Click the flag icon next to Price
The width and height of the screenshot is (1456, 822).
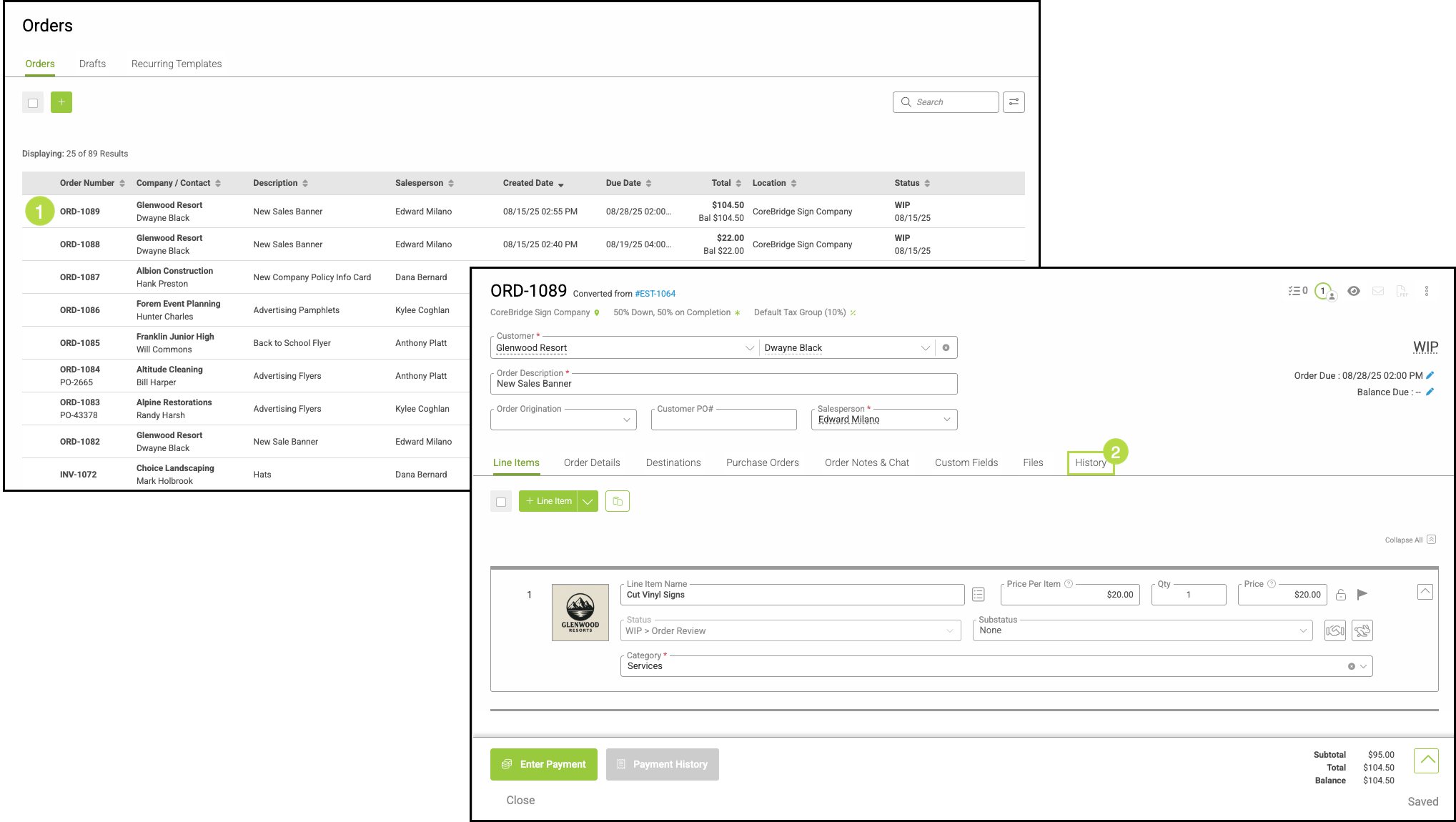coord(1362,594)
